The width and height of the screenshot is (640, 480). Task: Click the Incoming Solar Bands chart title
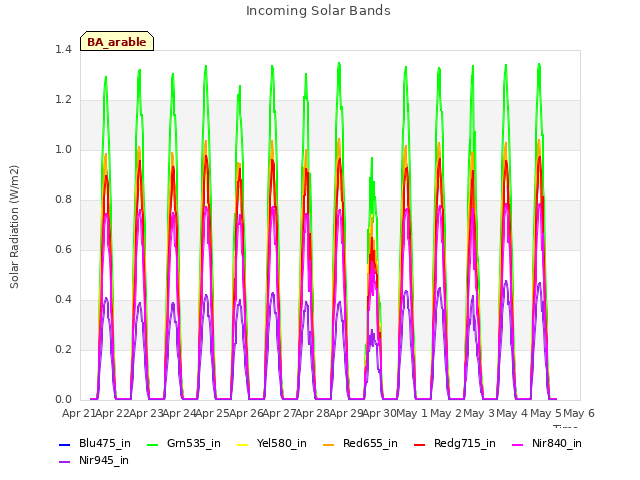coord(318,11)
